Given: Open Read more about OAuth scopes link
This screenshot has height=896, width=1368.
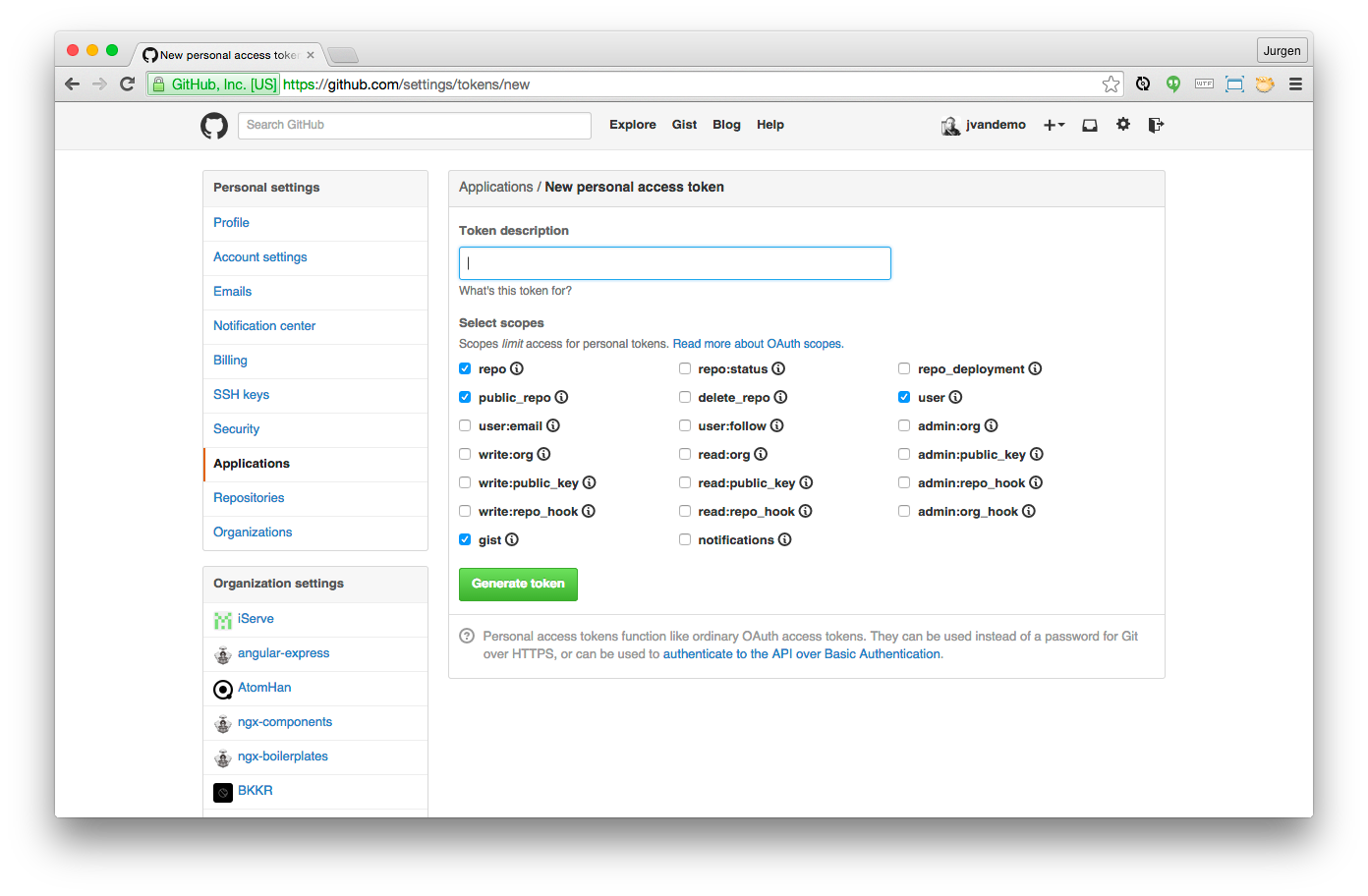Looking at the screenshot, I should 758,344.
